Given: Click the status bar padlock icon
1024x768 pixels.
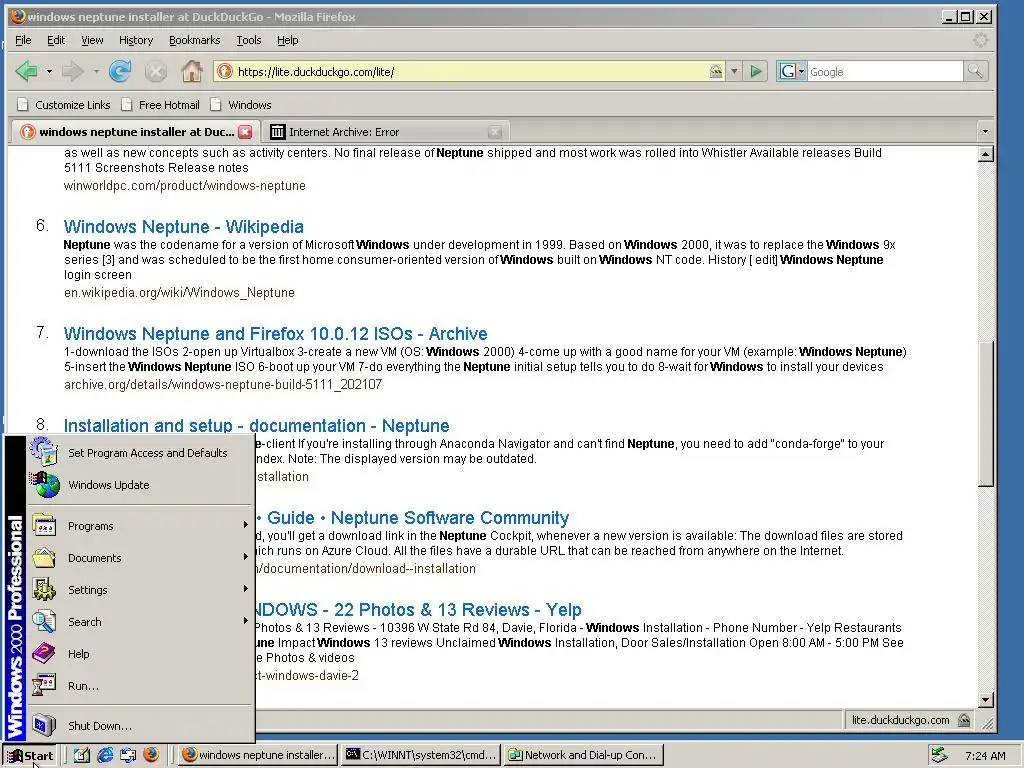Looking at the screenshot, I should tap(964, 720).
